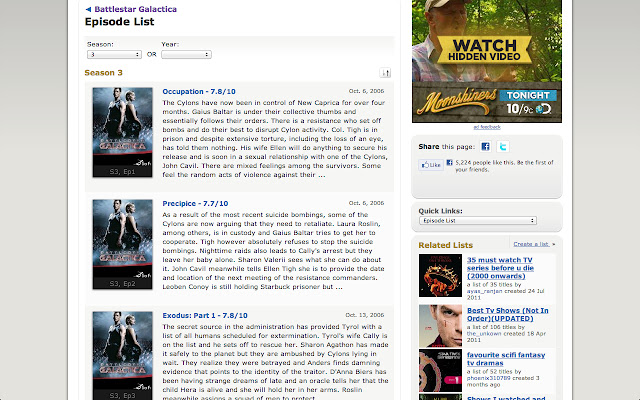Screen dimensions: 640x400
Task: Open episode Occupation - 7.8/10
Action: point(199,91)
